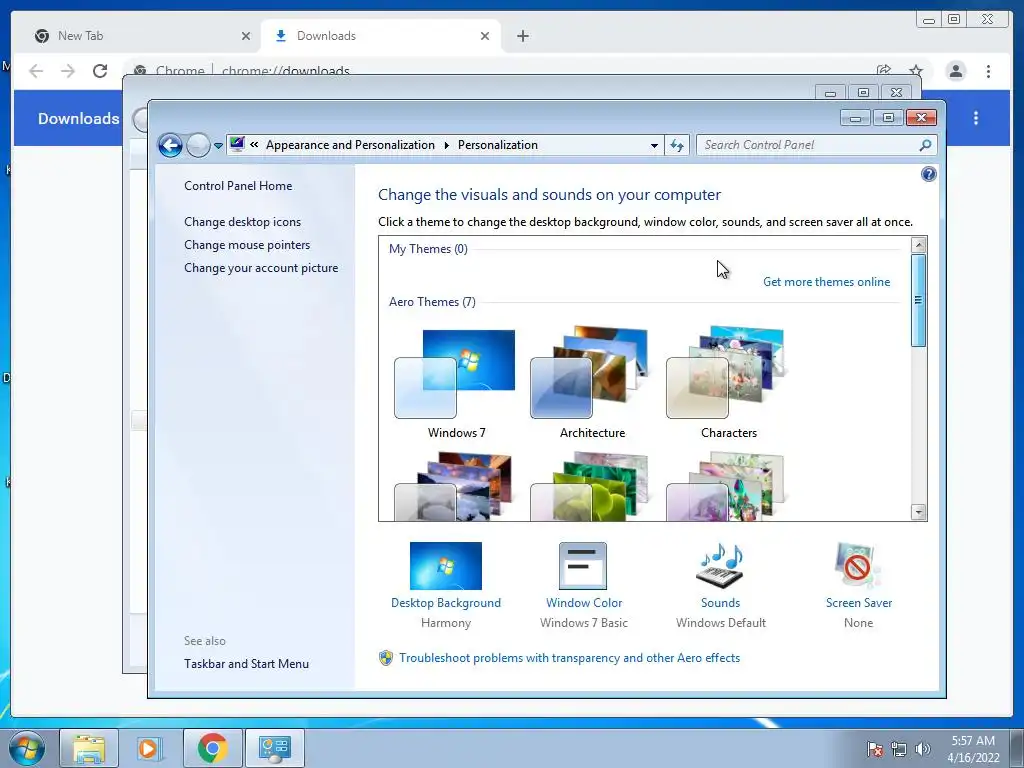Image resolution: width=1024 pixels, height=768 pixels.
Task: Maximize the Personalization window
Action: [x=888, y=118]
